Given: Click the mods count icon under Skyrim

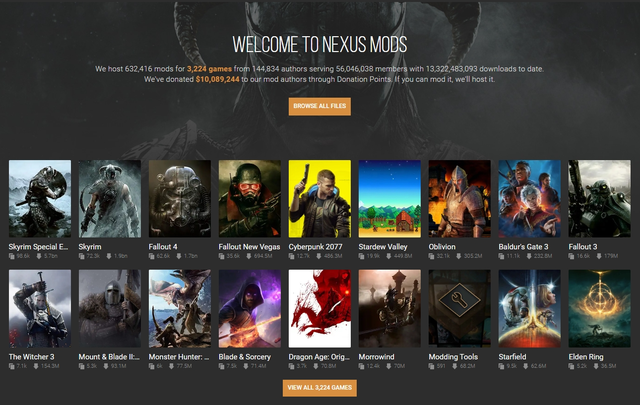Looking at the screenshot, I should [x=82, y=256].
